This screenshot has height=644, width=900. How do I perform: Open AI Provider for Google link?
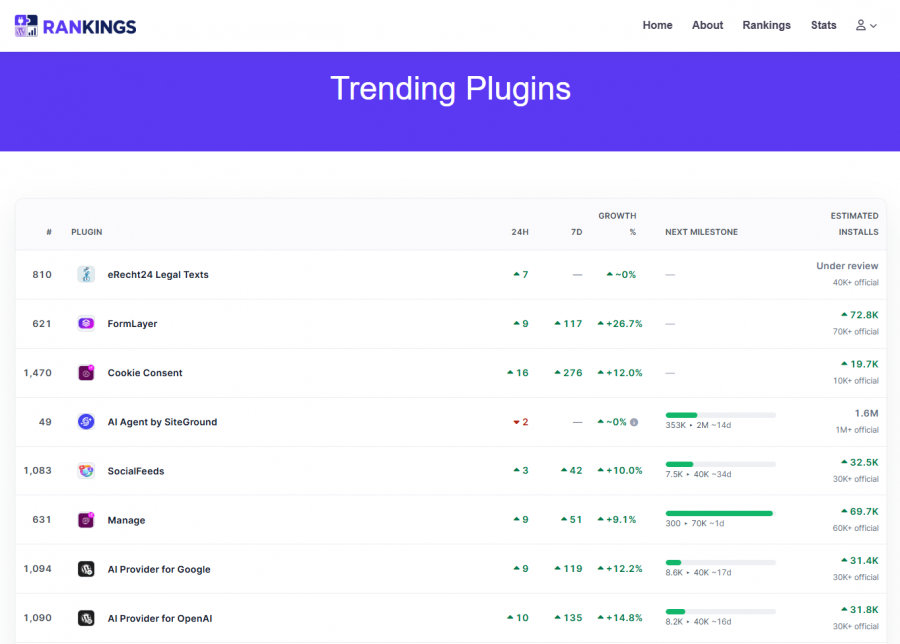point(159,569)
